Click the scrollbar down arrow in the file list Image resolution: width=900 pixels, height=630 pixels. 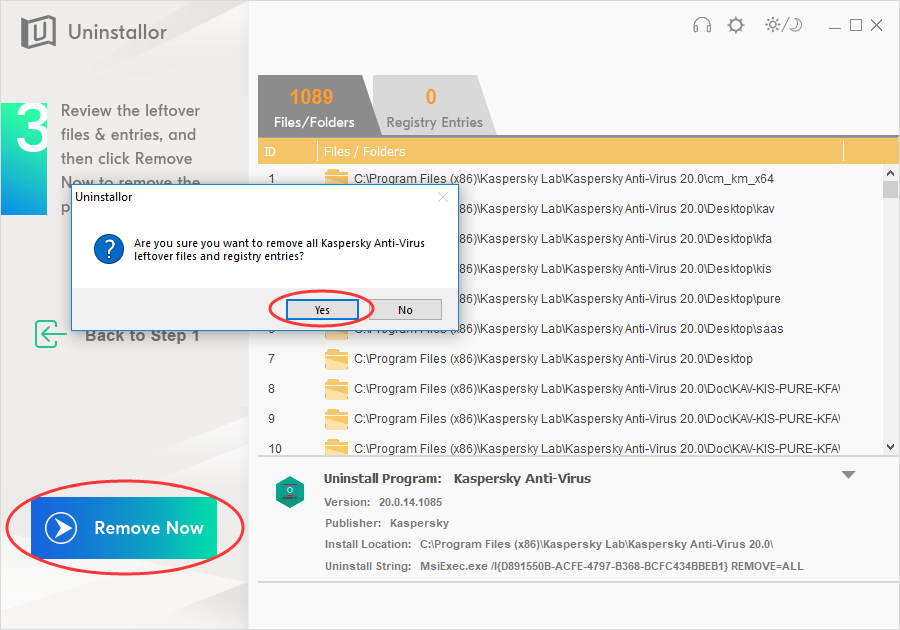(890, 447)
